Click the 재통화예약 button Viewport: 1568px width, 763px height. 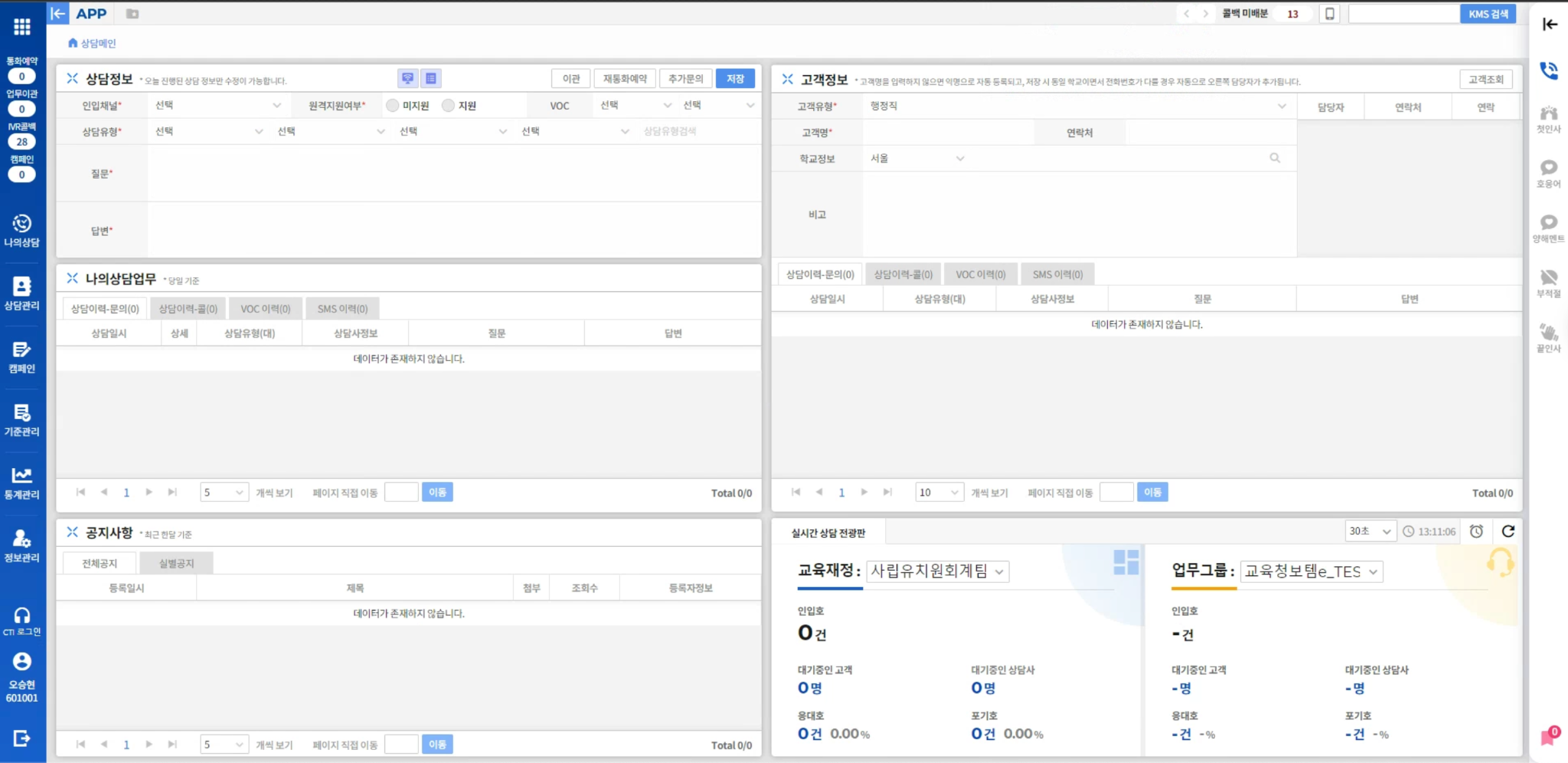tap(625, 78)
